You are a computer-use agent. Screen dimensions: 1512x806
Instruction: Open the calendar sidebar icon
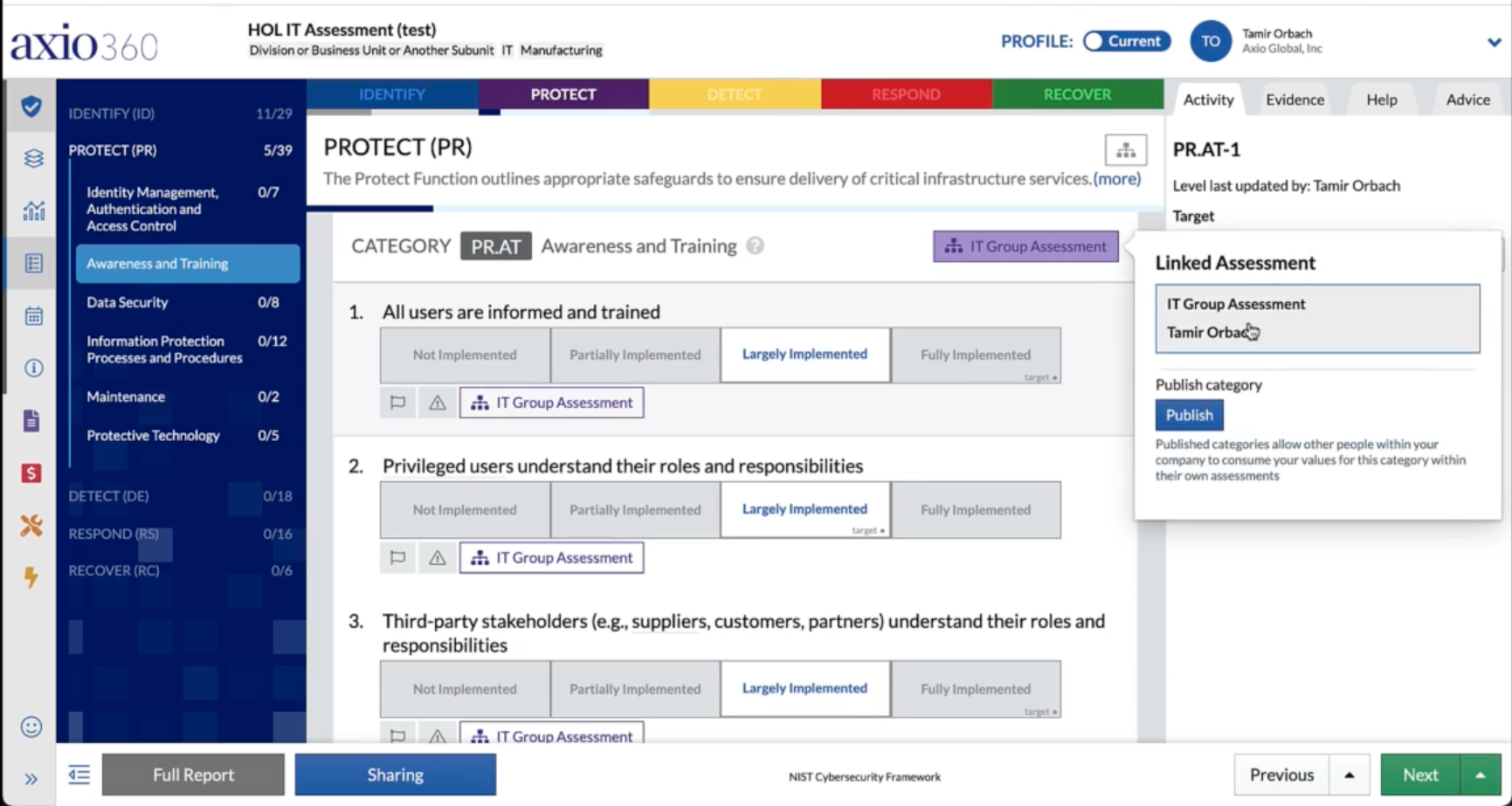[33, 315]
